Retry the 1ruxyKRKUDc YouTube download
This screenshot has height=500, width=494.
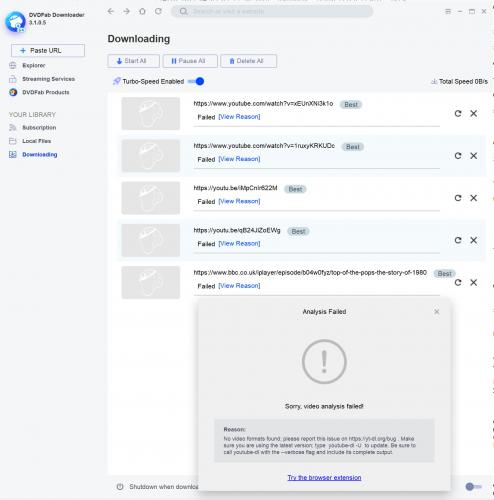[x=458, y=156]
